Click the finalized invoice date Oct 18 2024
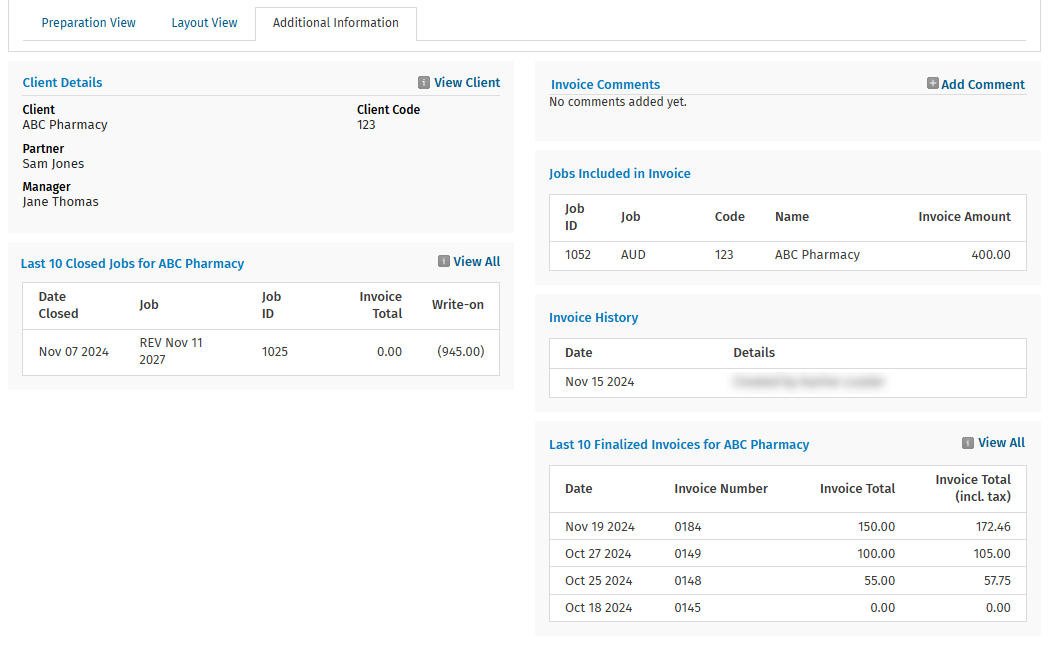1050x646 pixels. (x=599, y=608)
